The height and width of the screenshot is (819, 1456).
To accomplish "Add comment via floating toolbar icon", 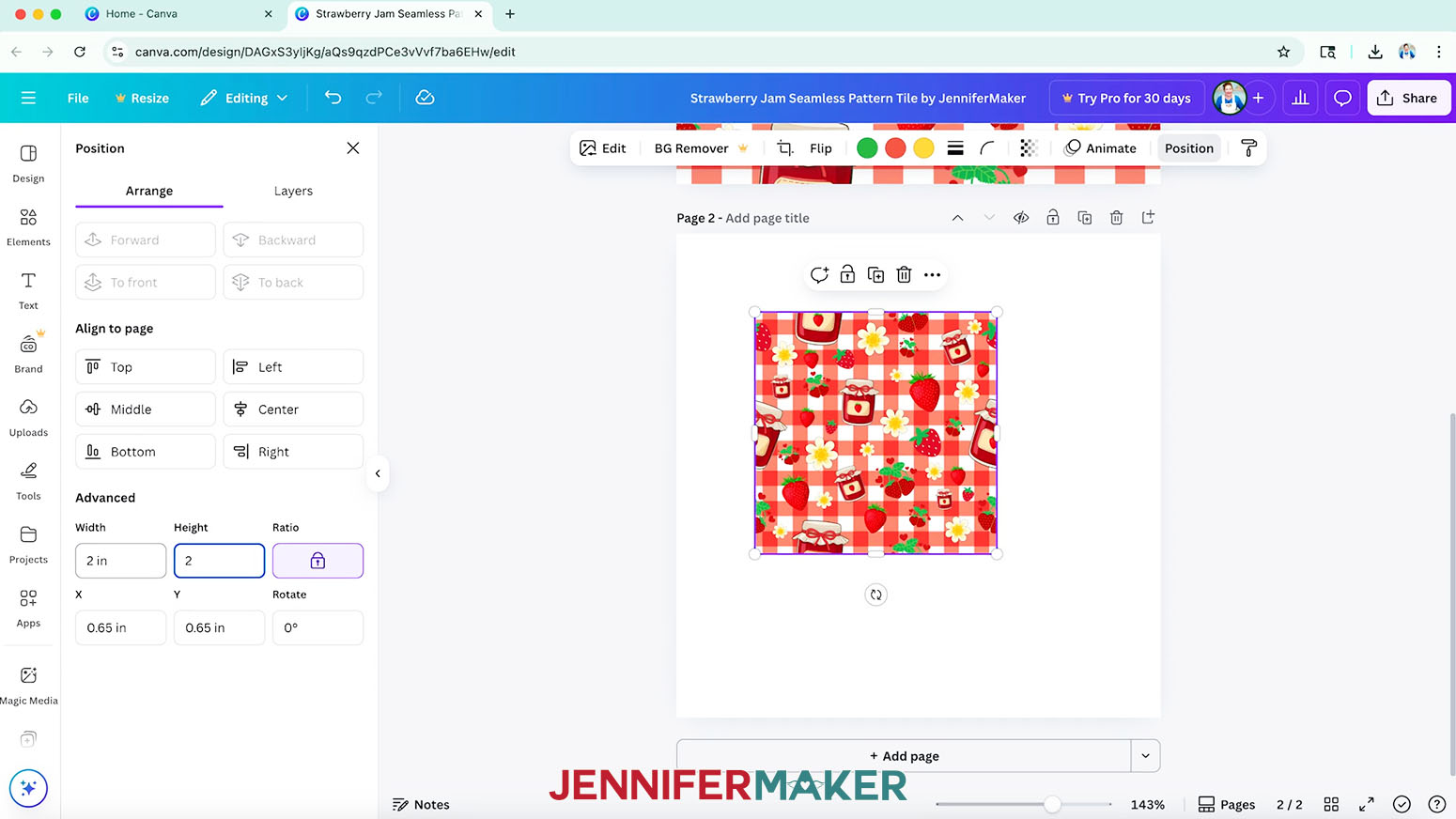I will (x=819, y=274).
